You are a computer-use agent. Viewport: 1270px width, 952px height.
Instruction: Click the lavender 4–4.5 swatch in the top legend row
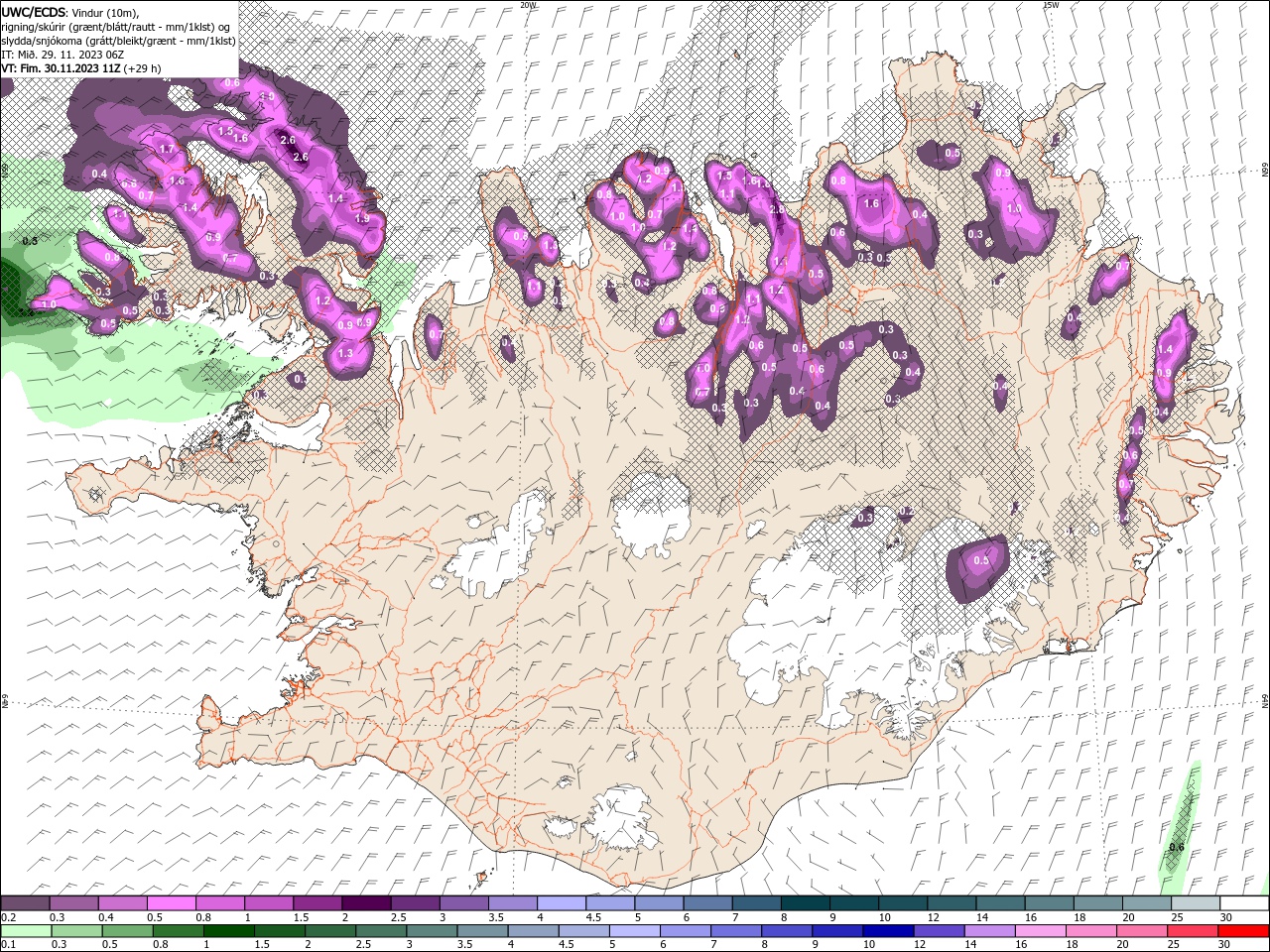(x=562, y=903)
